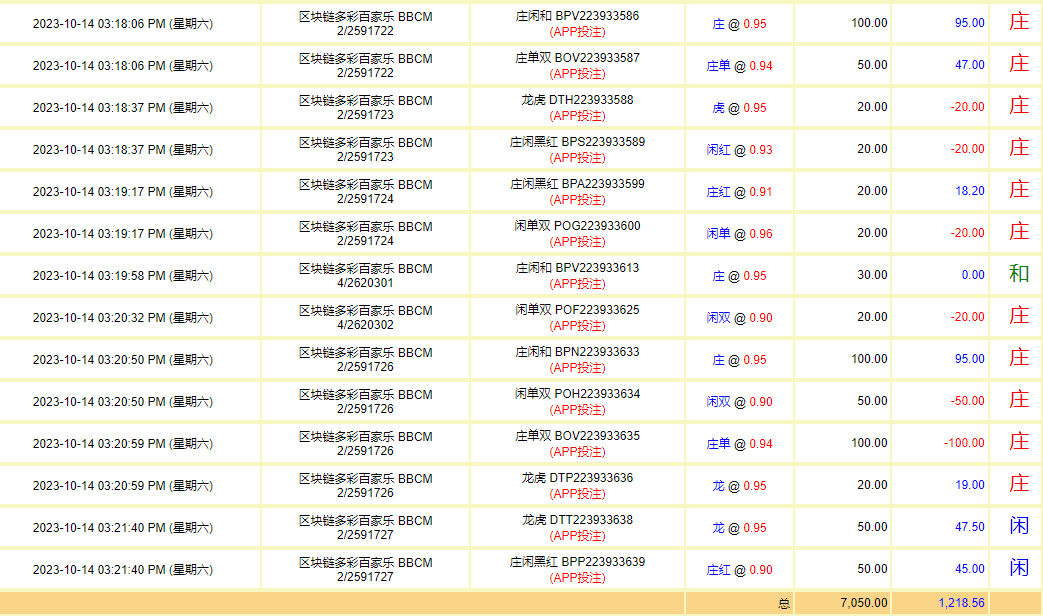Select the 03:20:32 PM timestamp cell
The width and height of the screenshot is (1043, 616).
pyautogui.click(x=122, y=318)
